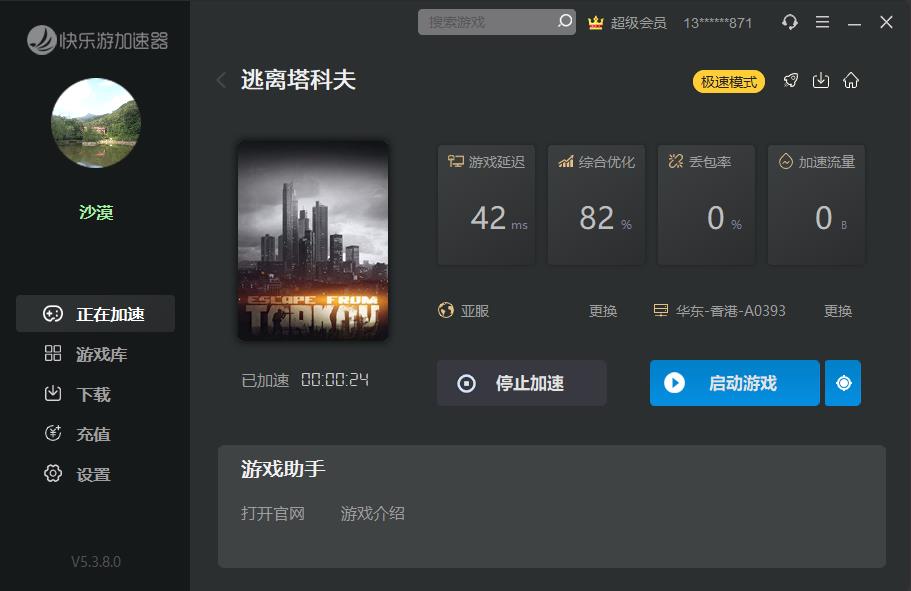Screen dimensions: 911x591
Task: Click the 丢包率 packet loss card
Action: click(x=706, y=205)
